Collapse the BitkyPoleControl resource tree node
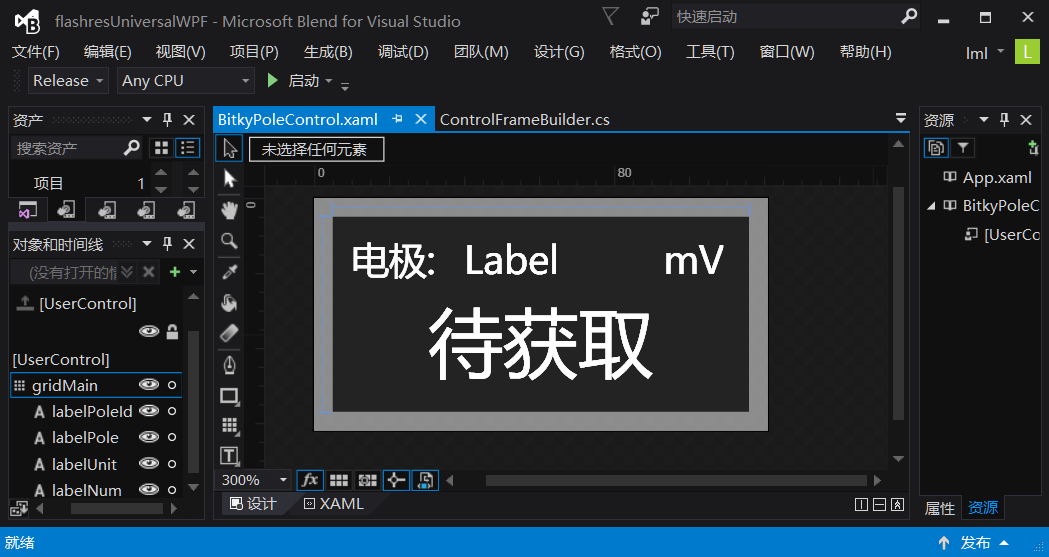 click(x=931, y=206)
